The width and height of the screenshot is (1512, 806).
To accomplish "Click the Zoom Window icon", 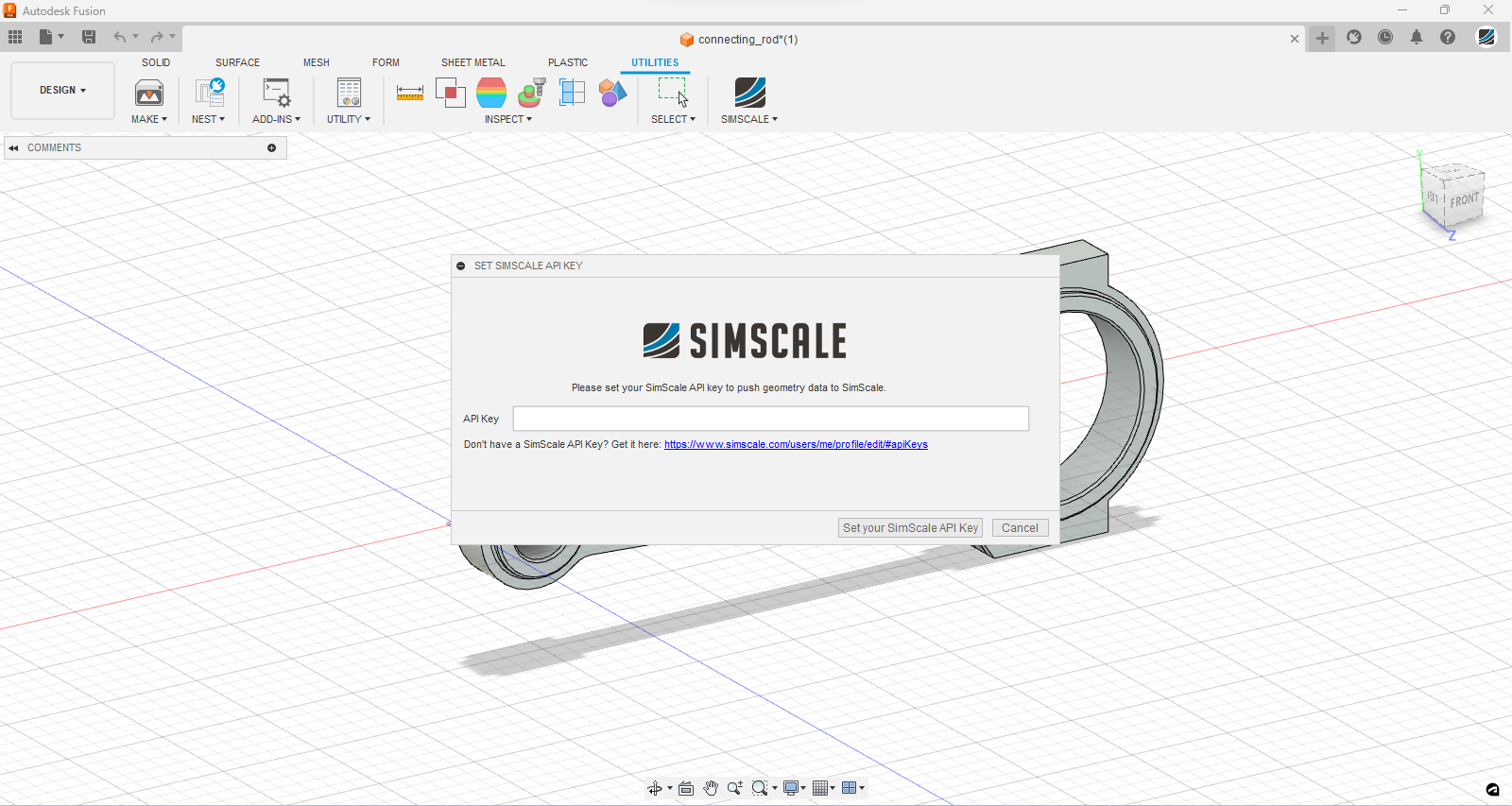I will click(760, 788).
